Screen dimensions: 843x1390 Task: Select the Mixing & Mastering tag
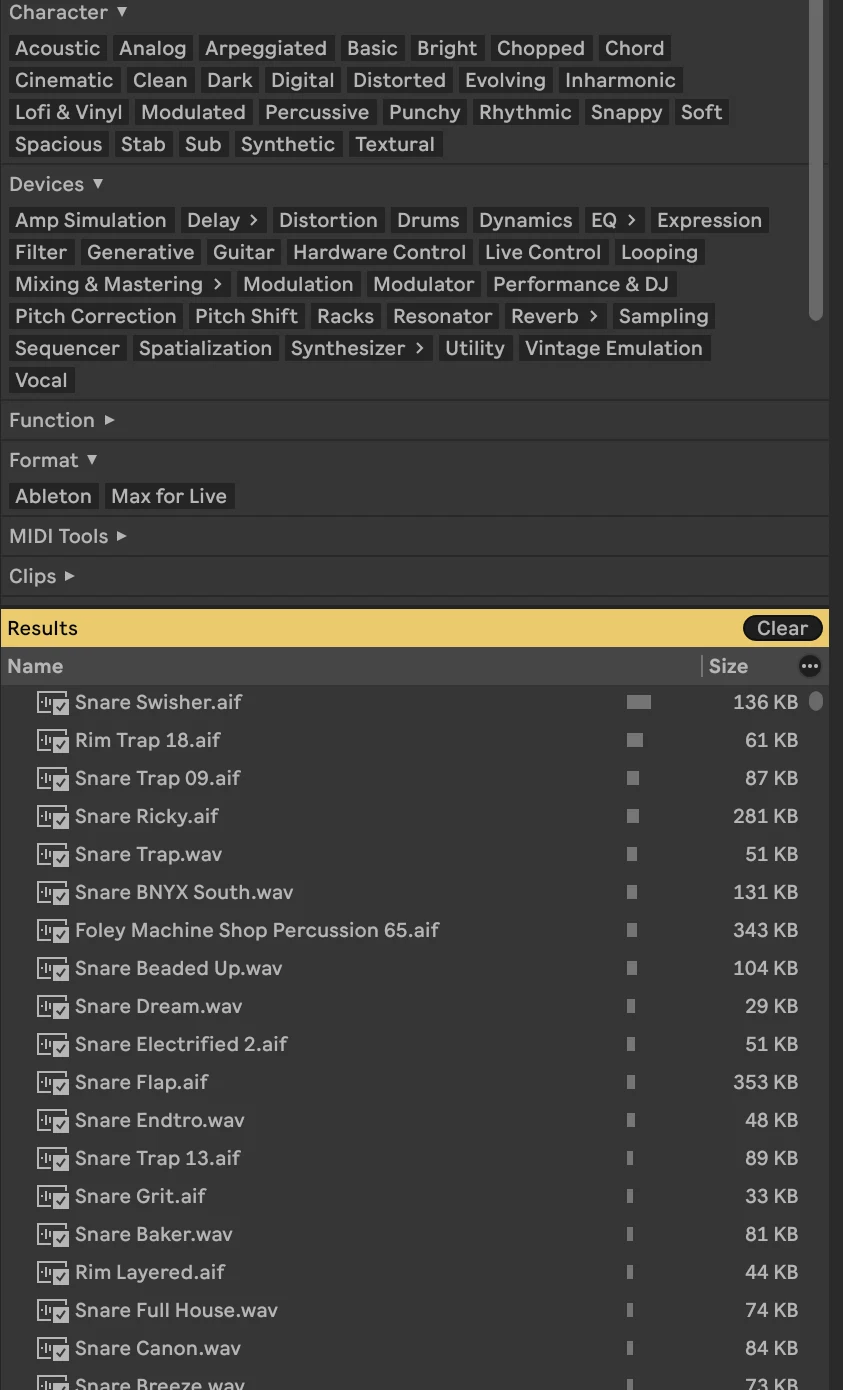click(x=119, y=284)
